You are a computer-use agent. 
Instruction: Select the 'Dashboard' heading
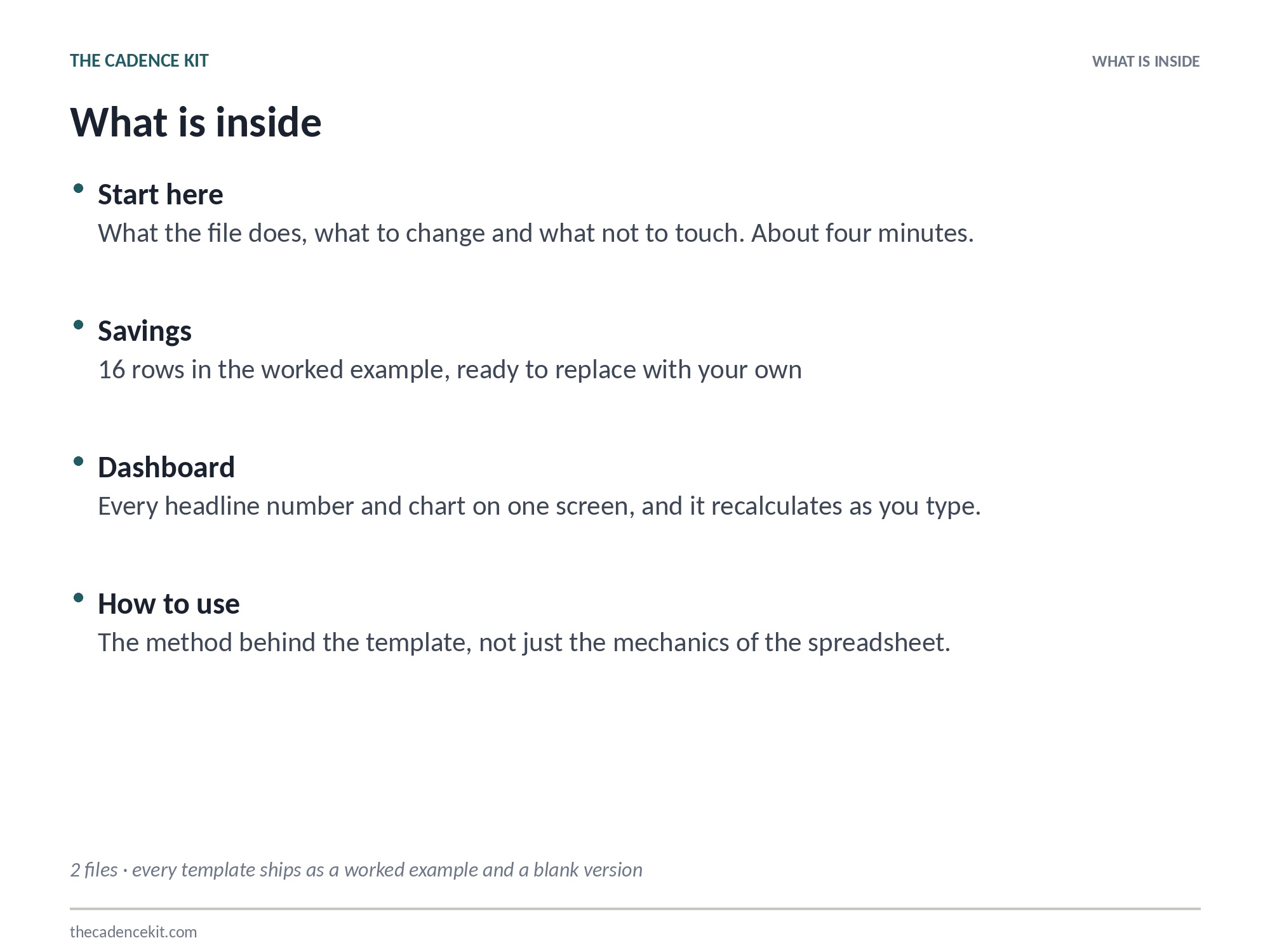point(166,468)
